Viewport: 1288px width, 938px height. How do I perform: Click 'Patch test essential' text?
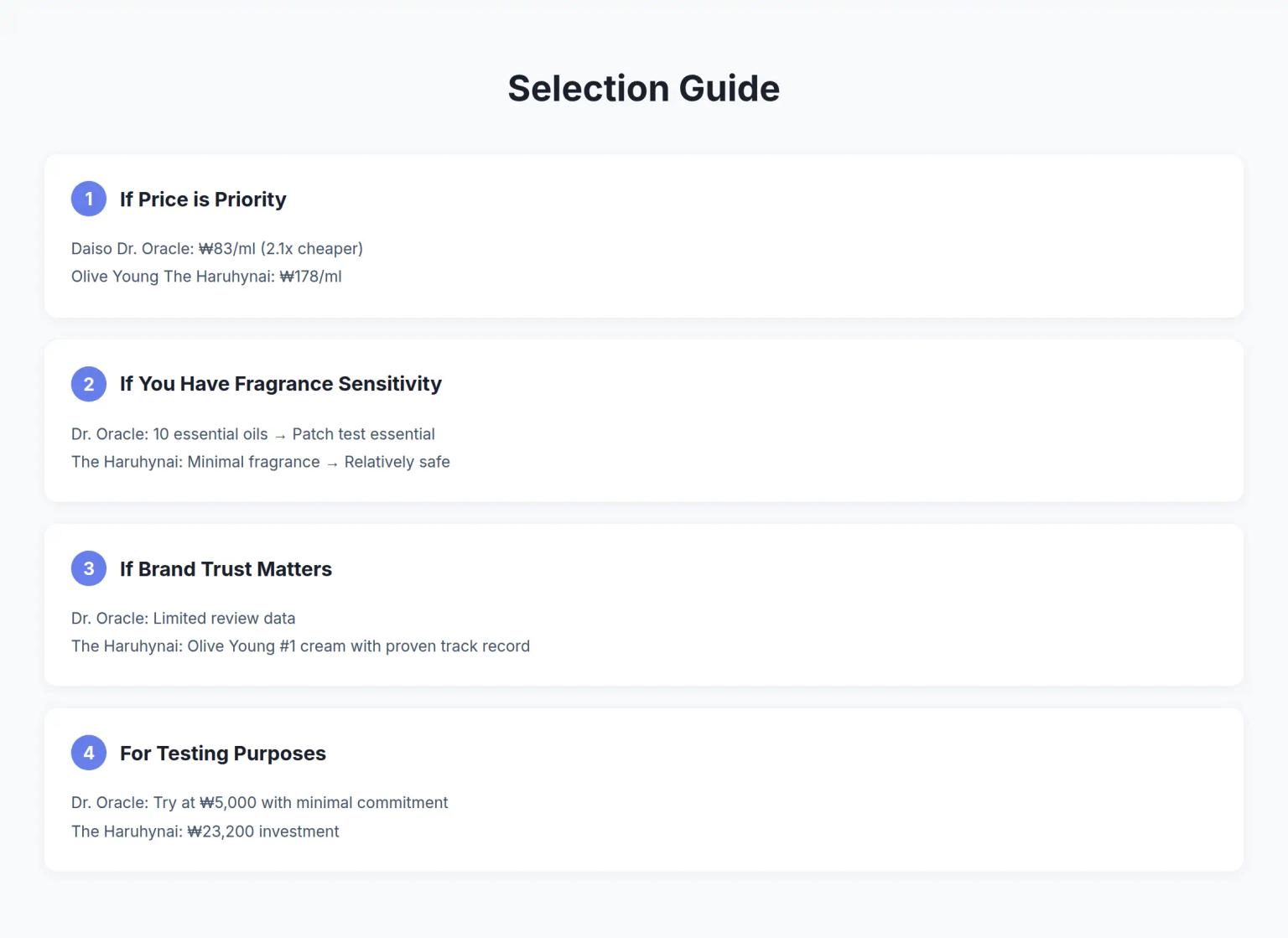tap(364, 433)
